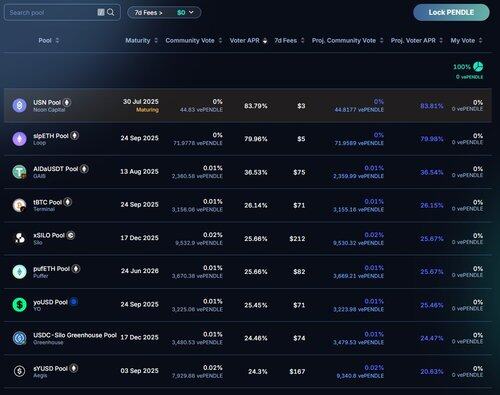Viewport: 500px width, 395px height.
Task: Sort by Voter APR column arrow
Action: pyautogui.click(x=265, y=41)
